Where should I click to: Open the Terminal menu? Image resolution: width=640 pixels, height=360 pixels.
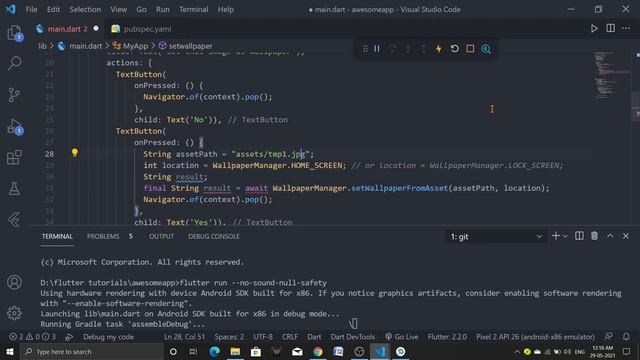[193, 9]
